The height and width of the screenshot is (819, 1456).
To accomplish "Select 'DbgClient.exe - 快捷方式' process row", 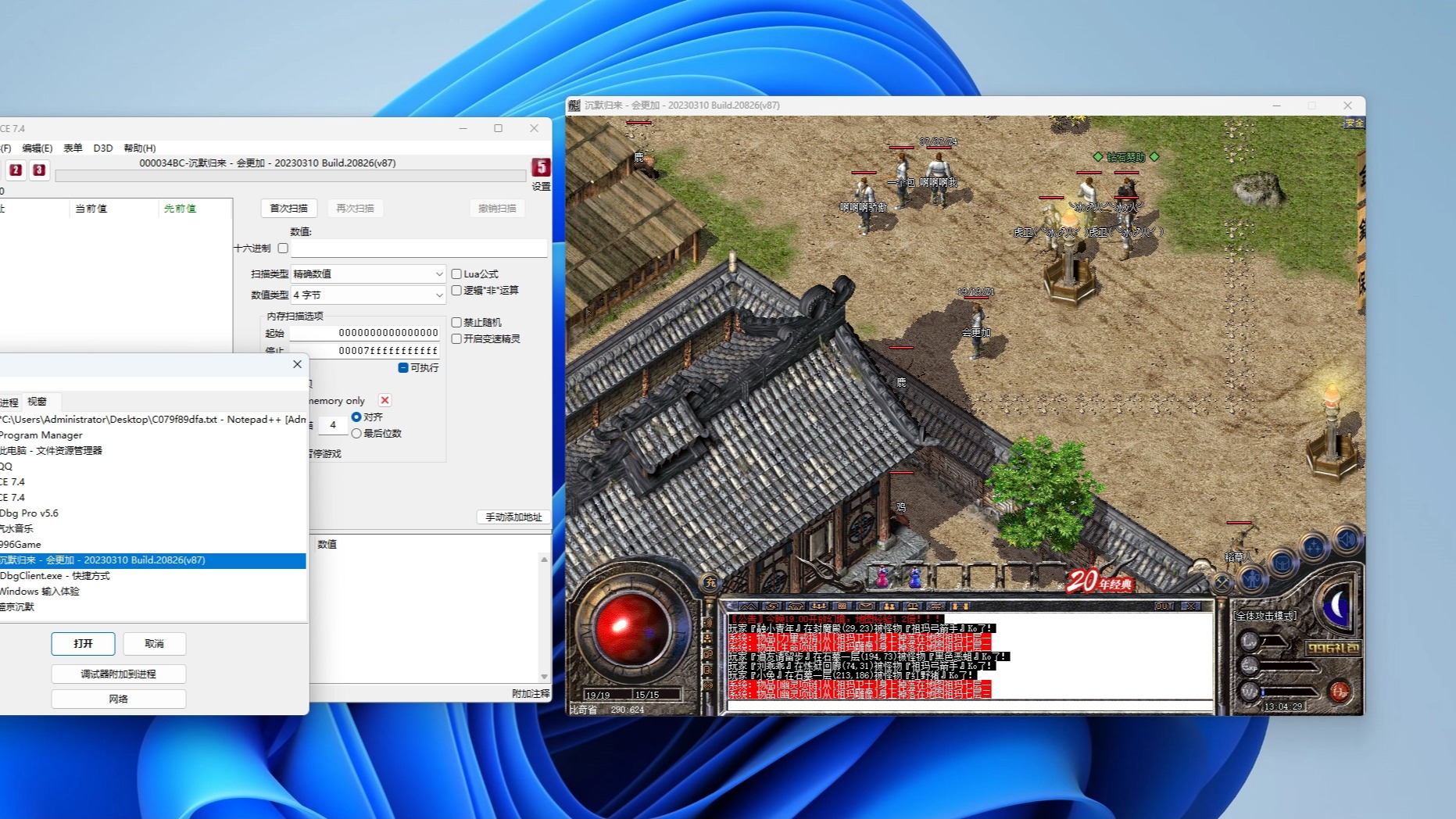I will 152,575.
